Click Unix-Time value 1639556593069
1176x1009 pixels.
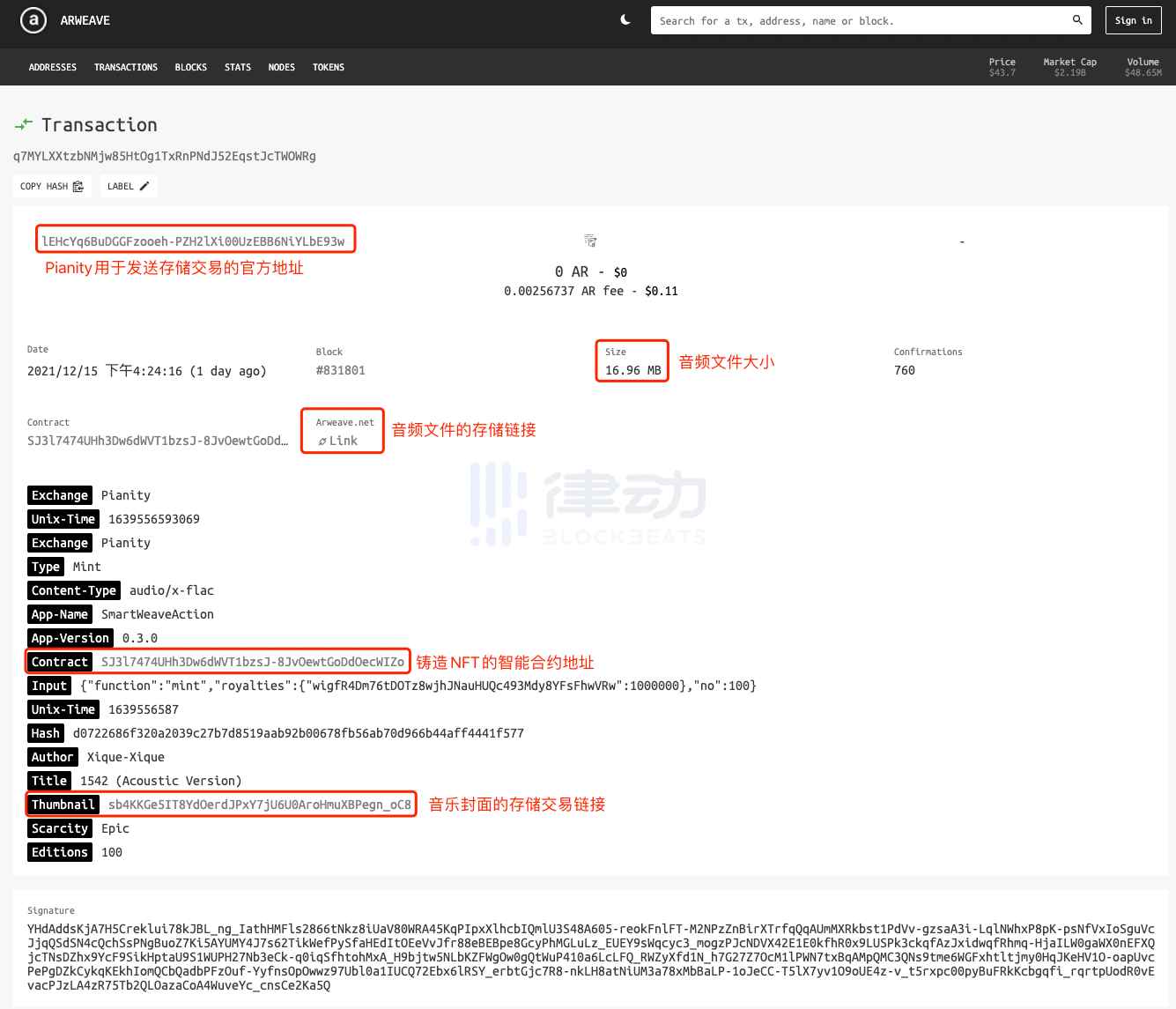pyautogui.click(x=154, y=519)
